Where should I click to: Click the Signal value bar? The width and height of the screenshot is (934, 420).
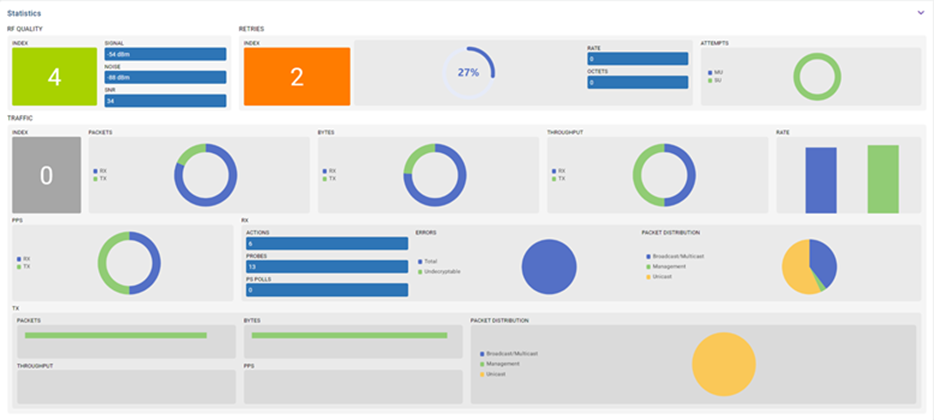(x=165, y=54)
